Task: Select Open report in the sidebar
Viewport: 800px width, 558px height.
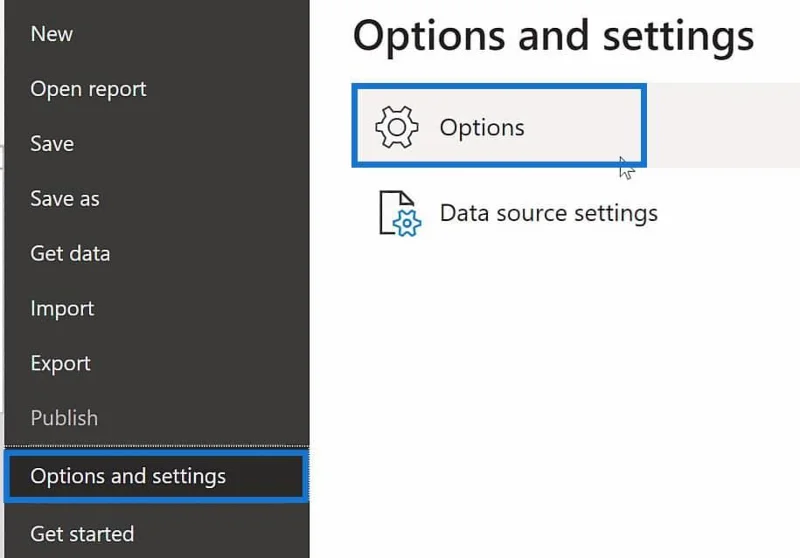Action: coord(88,89)
